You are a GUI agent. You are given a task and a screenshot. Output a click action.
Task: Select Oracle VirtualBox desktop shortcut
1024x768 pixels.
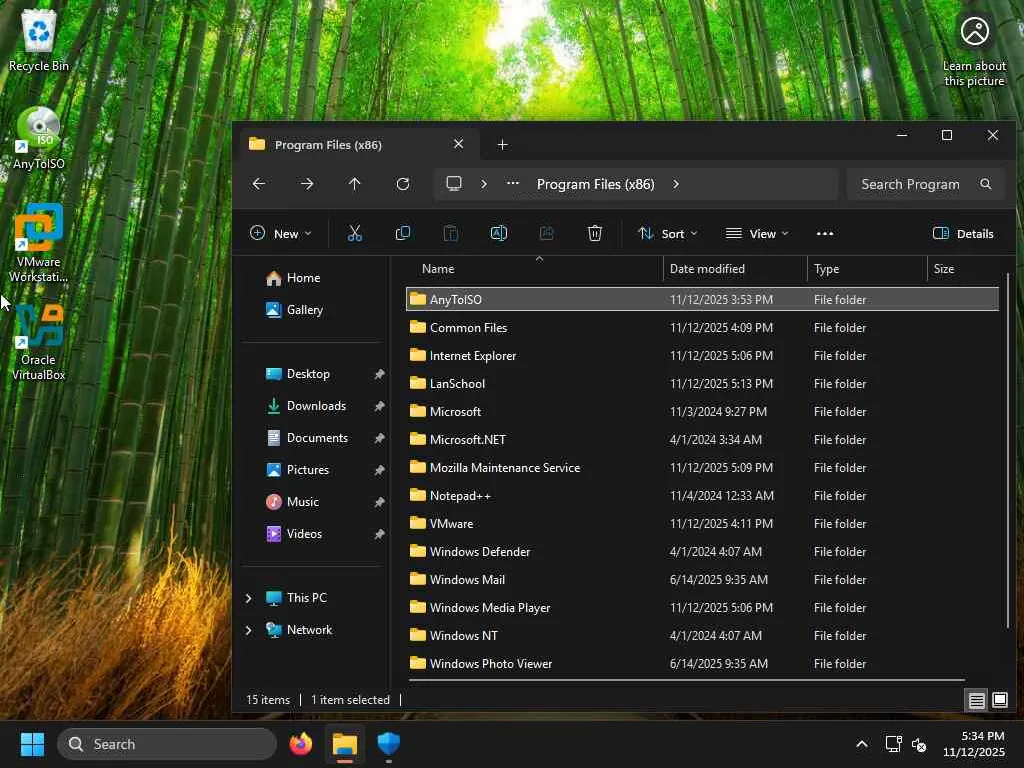click(x=39, y=342)
